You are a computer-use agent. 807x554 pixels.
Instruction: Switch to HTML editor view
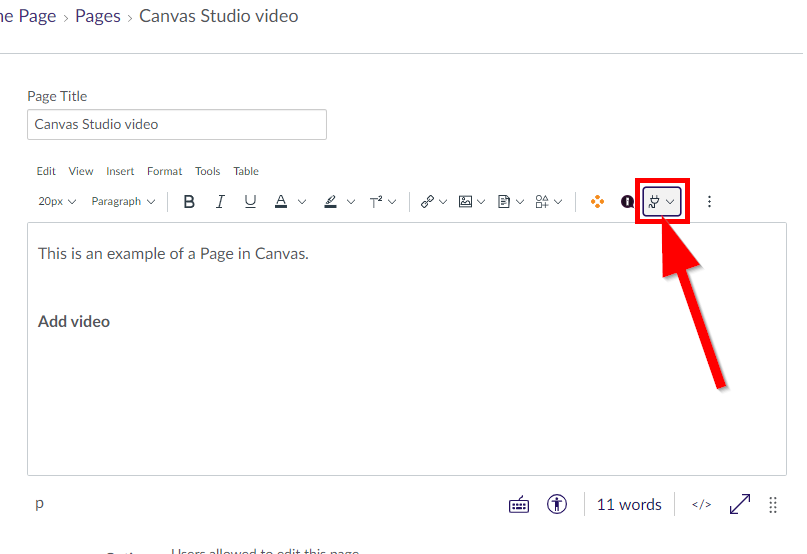[701, 505]
